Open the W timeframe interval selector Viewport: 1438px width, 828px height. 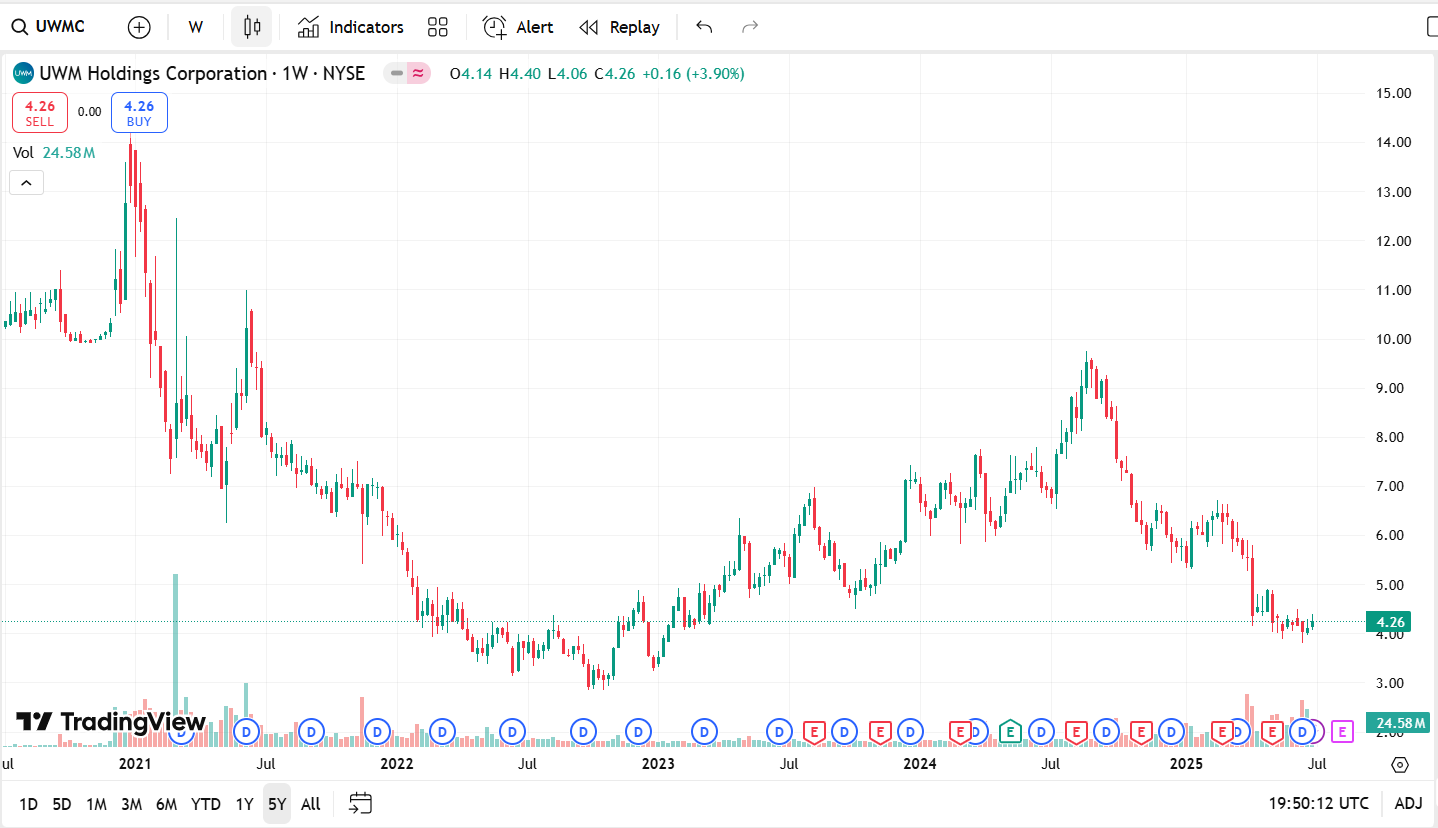click(196, 27)
